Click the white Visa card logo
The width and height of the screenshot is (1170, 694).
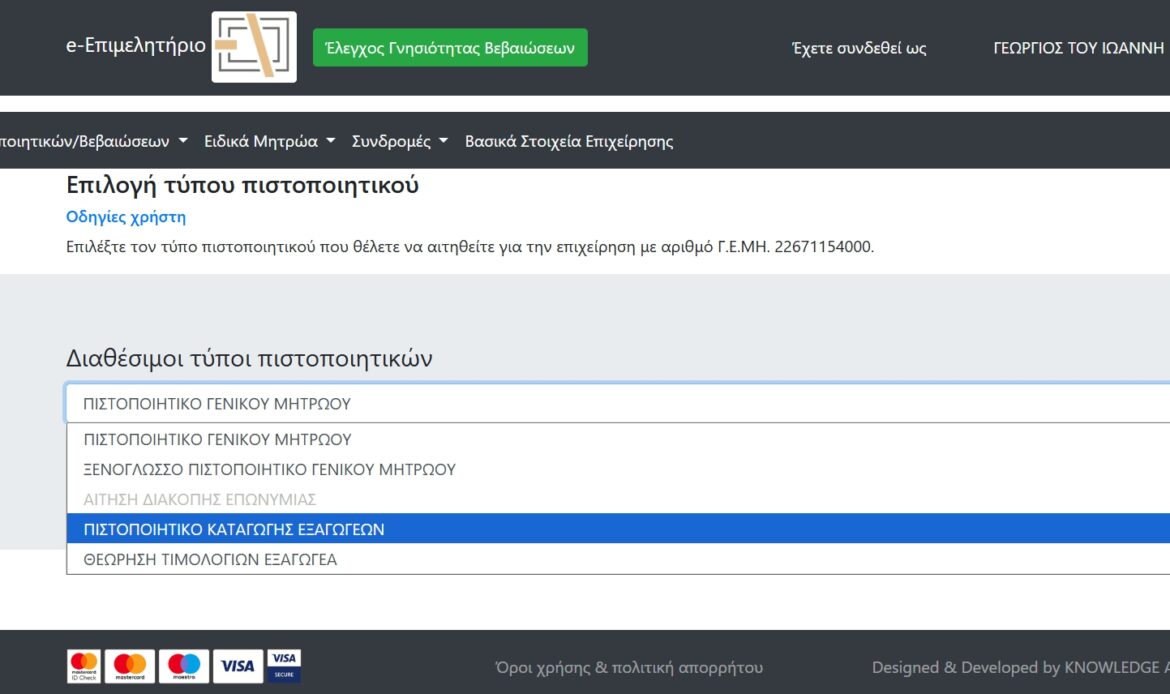click(x=237, y=665)
